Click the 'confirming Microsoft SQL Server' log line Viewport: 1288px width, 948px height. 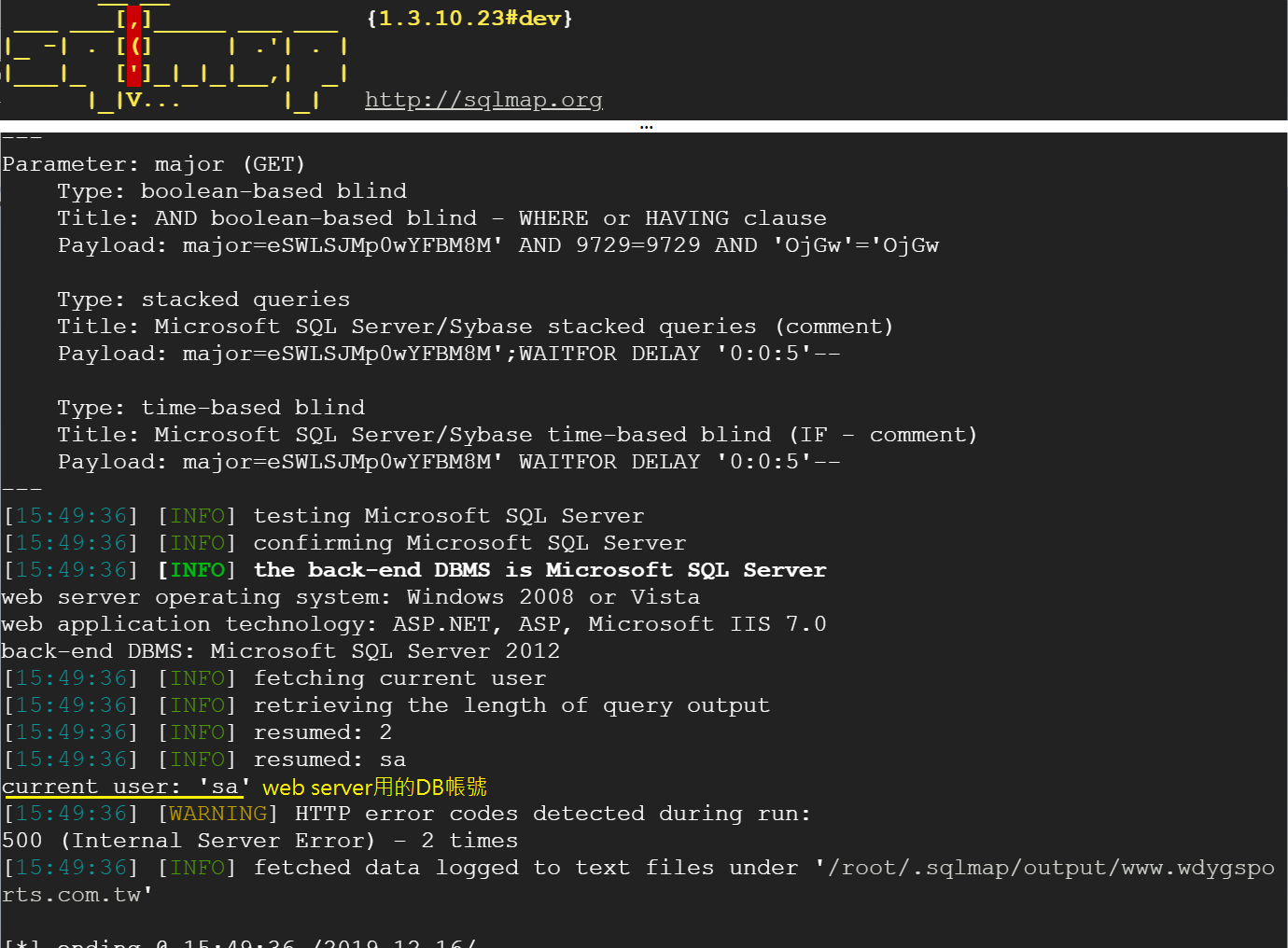tap(344, 543)
